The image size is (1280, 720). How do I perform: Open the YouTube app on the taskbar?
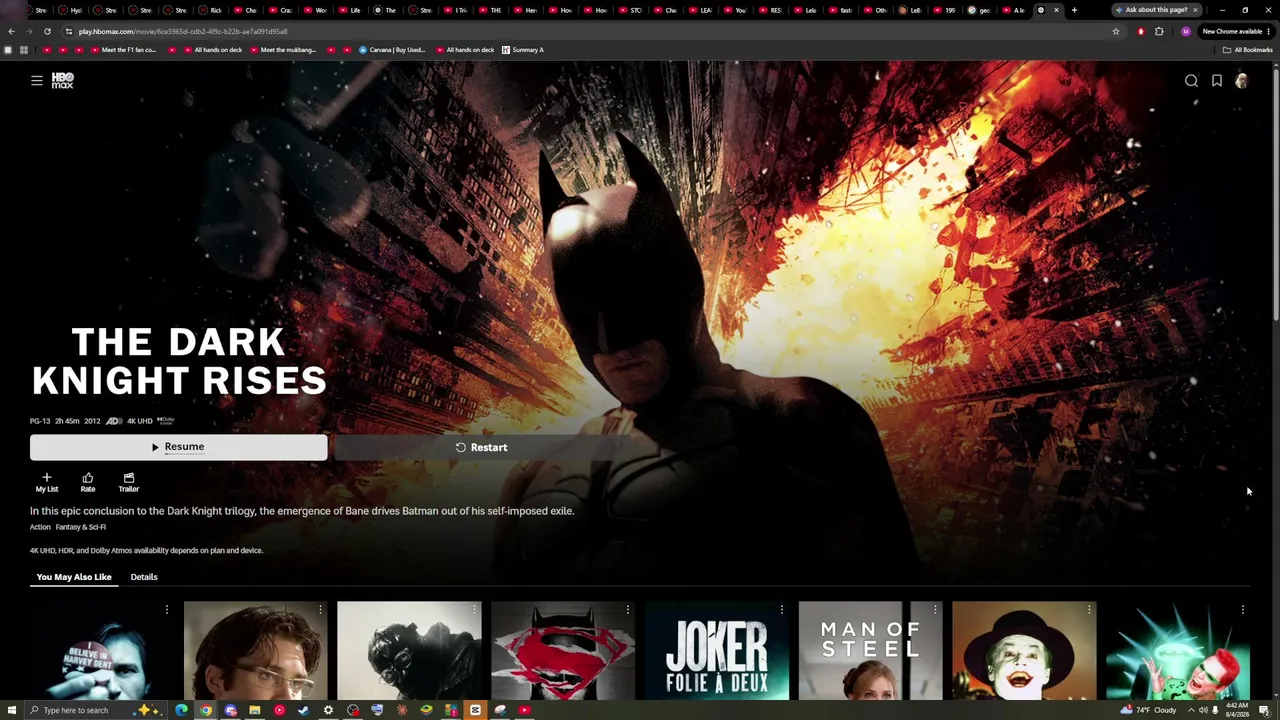[524, 710]
